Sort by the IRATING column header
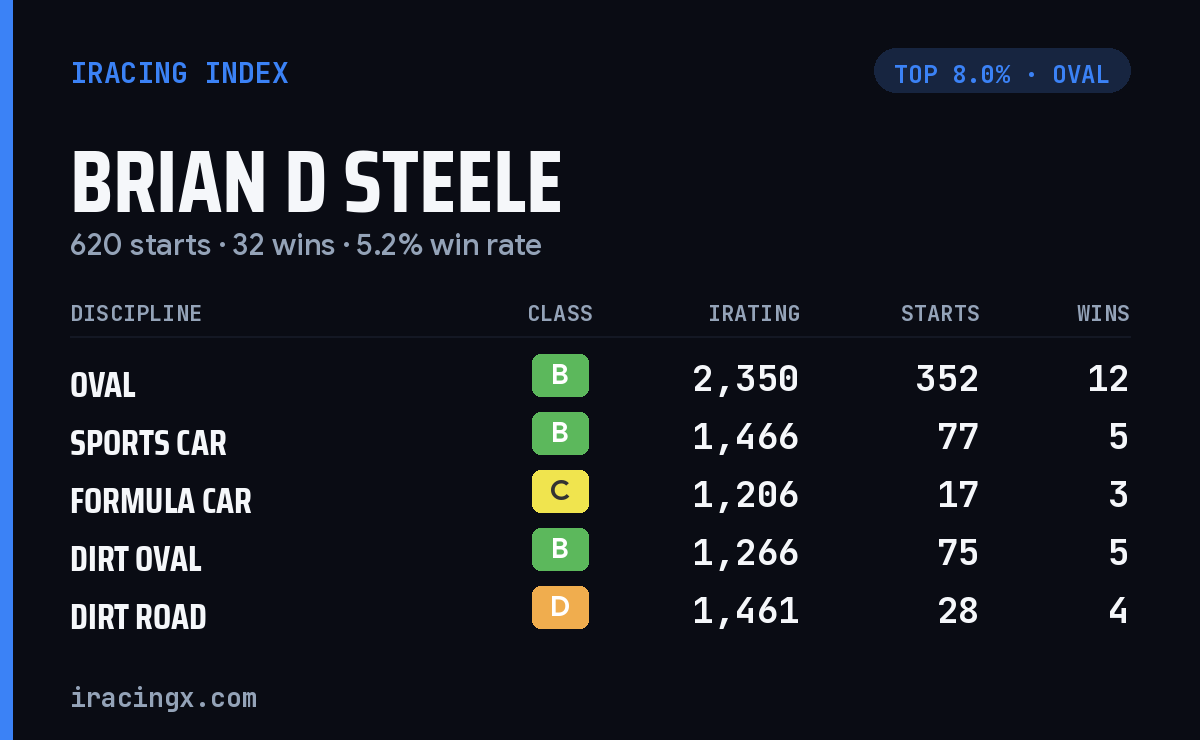This screenshot has height=740, width=1200. [754, 314]
